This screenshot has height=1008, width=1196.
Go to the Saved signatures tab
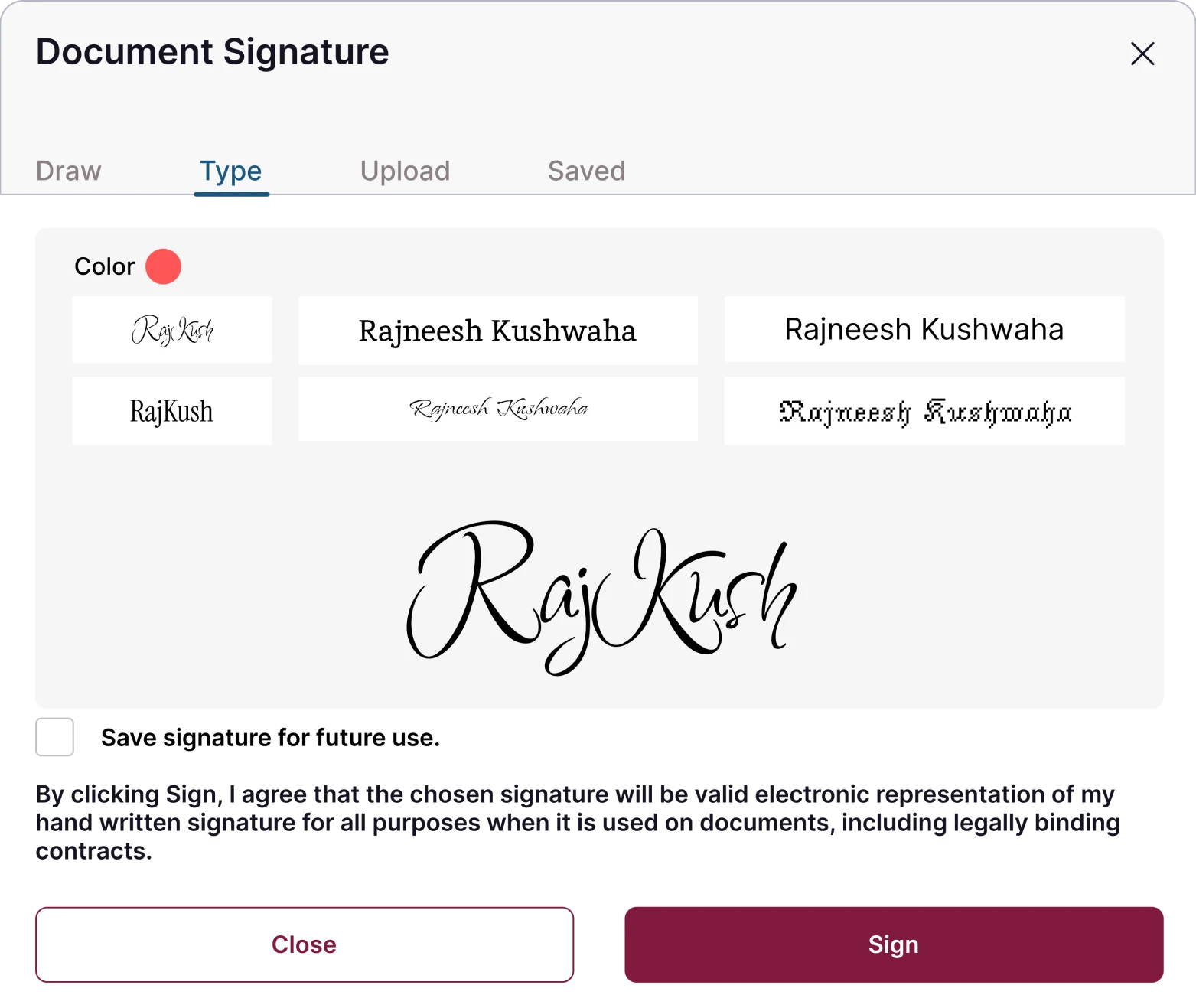pyautogui.click(x=586, y=171)
